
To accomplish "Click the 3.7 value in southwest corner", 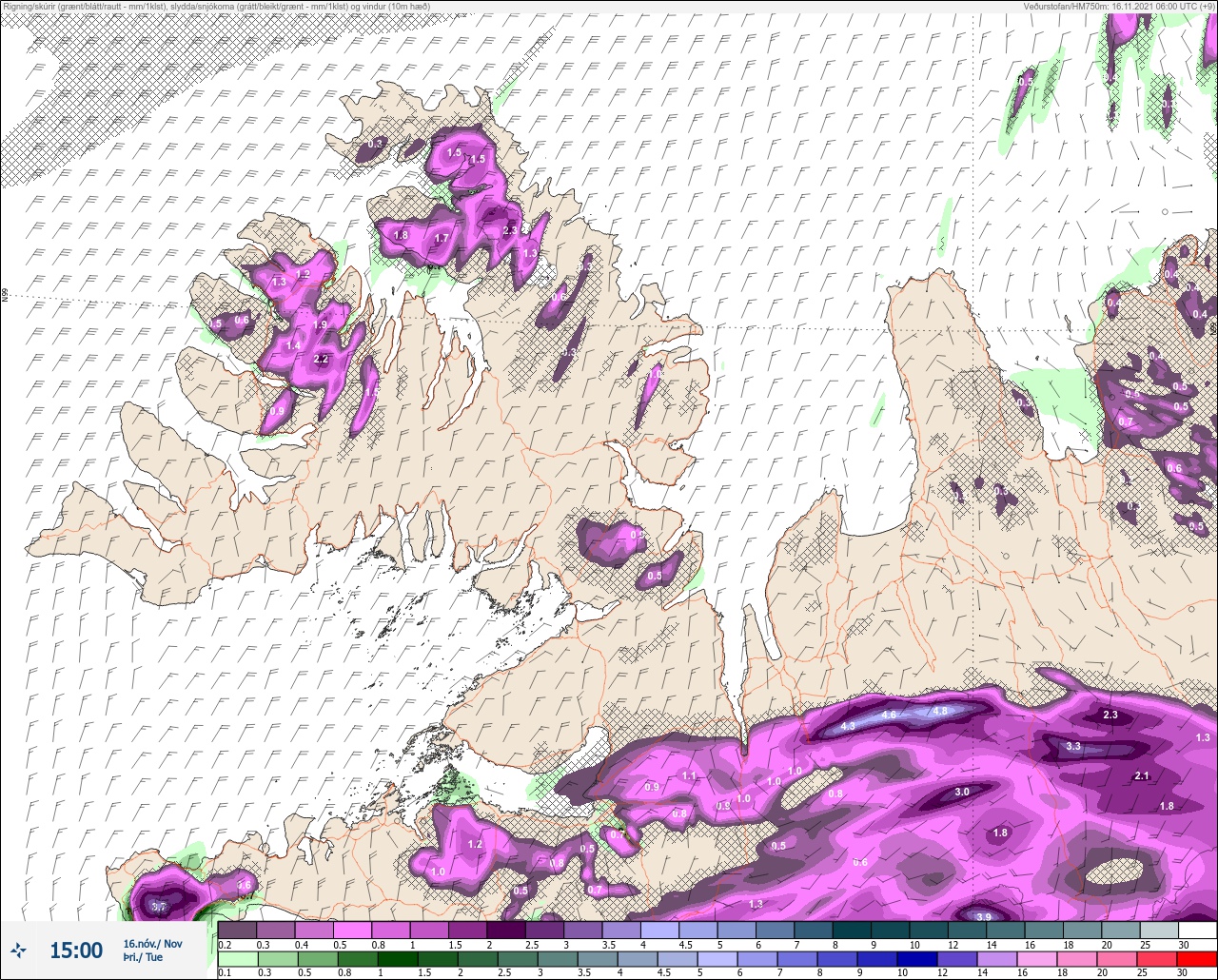I will point(159,907).
